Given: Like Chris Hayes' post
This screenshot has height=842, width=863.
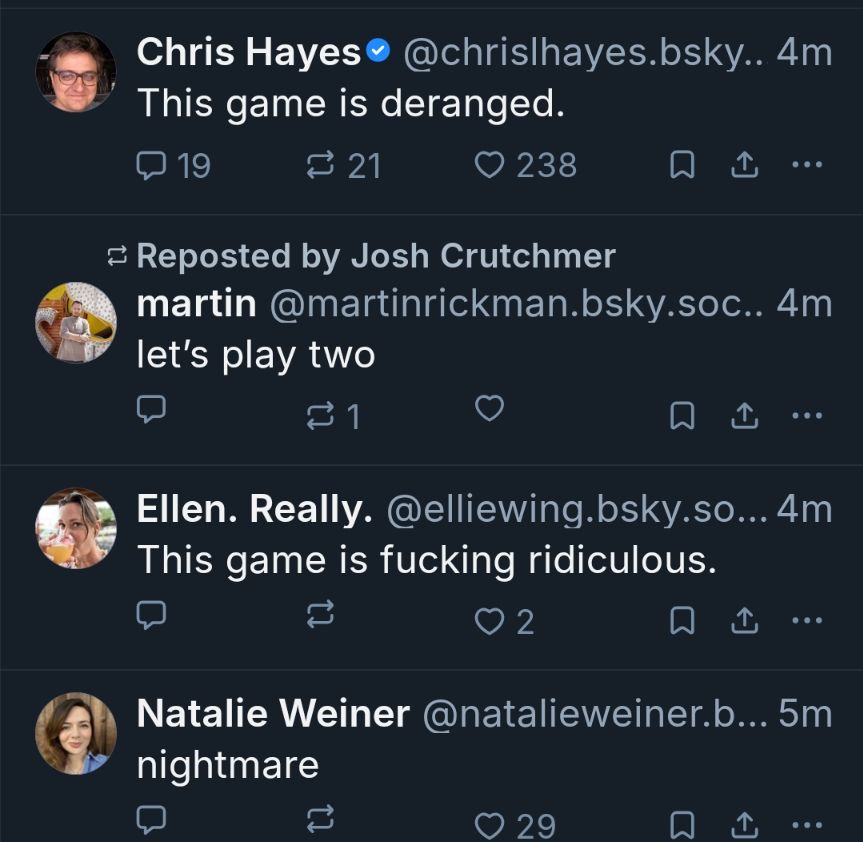Looking at the screenshot, I should [x=488, y=165].
